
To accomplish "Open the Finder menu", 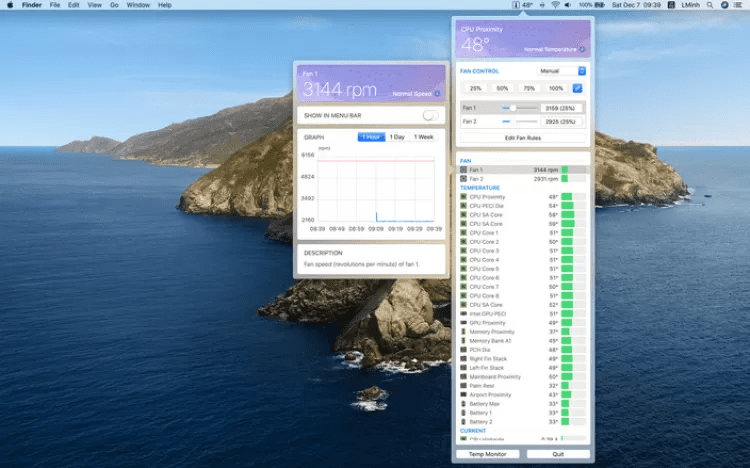I will coord(32,5).
